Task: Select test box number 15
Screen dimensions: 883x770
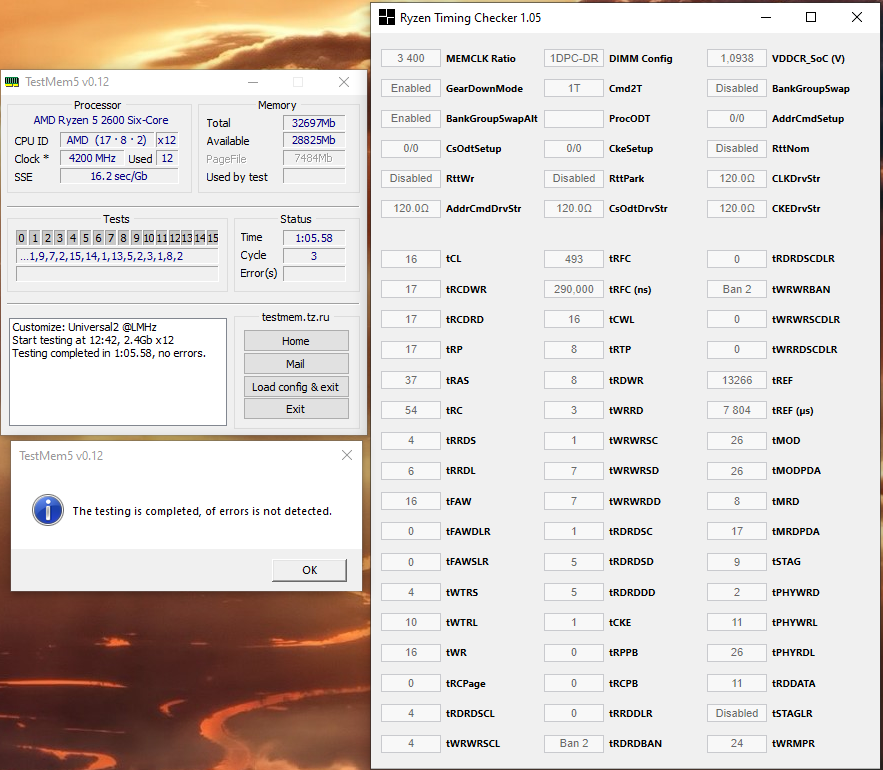Action: [213, 238]
